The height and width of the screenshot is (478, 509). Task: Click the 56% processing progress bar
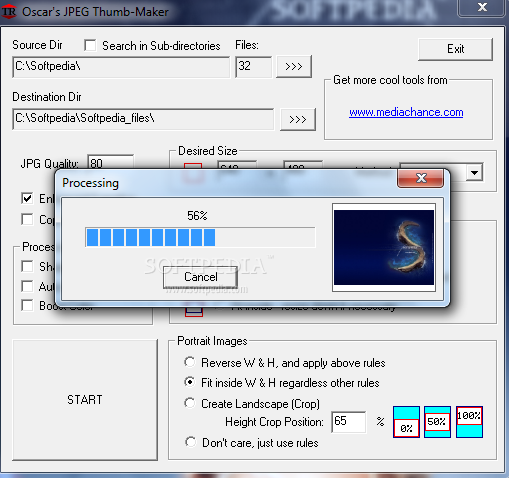pos(200,237)
